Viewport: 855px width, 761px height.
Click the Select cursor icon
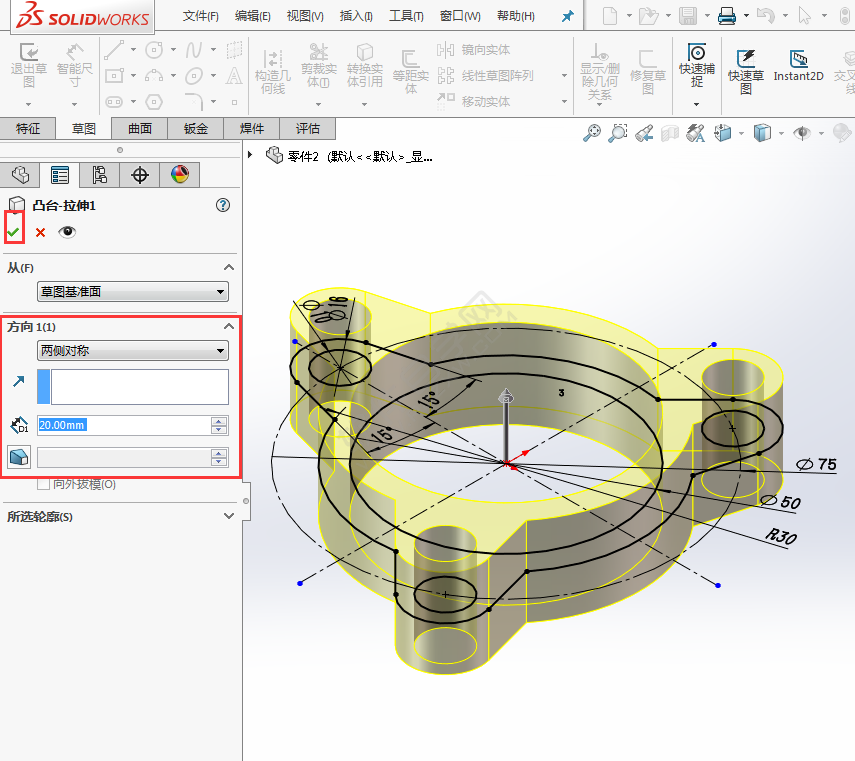(804, 16)
